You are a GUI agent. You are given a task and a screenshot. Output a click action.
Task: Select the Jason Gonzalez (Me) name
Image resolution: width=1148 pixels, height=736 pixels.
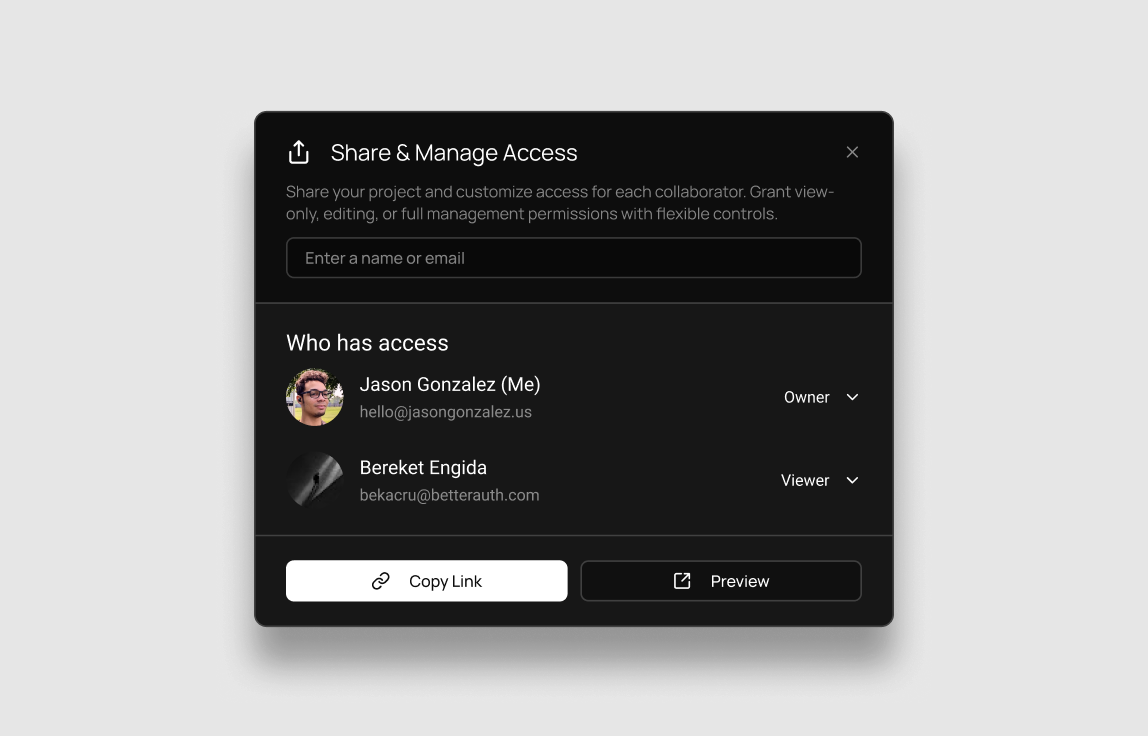(450, 384)
